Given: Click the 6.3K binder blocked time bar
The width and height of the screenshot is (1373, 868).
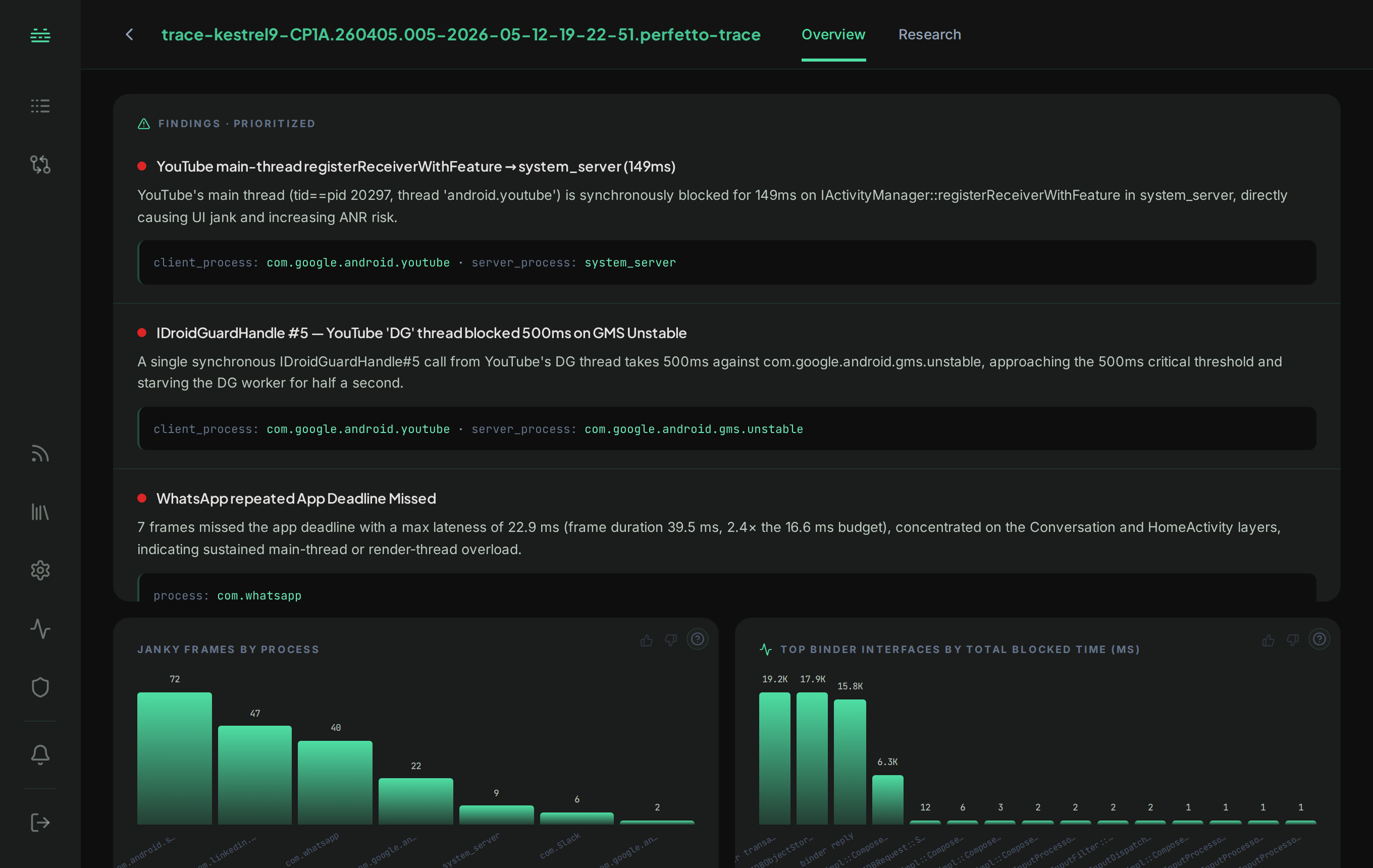Looking at the screenshot, I should (x=887, y=799).
